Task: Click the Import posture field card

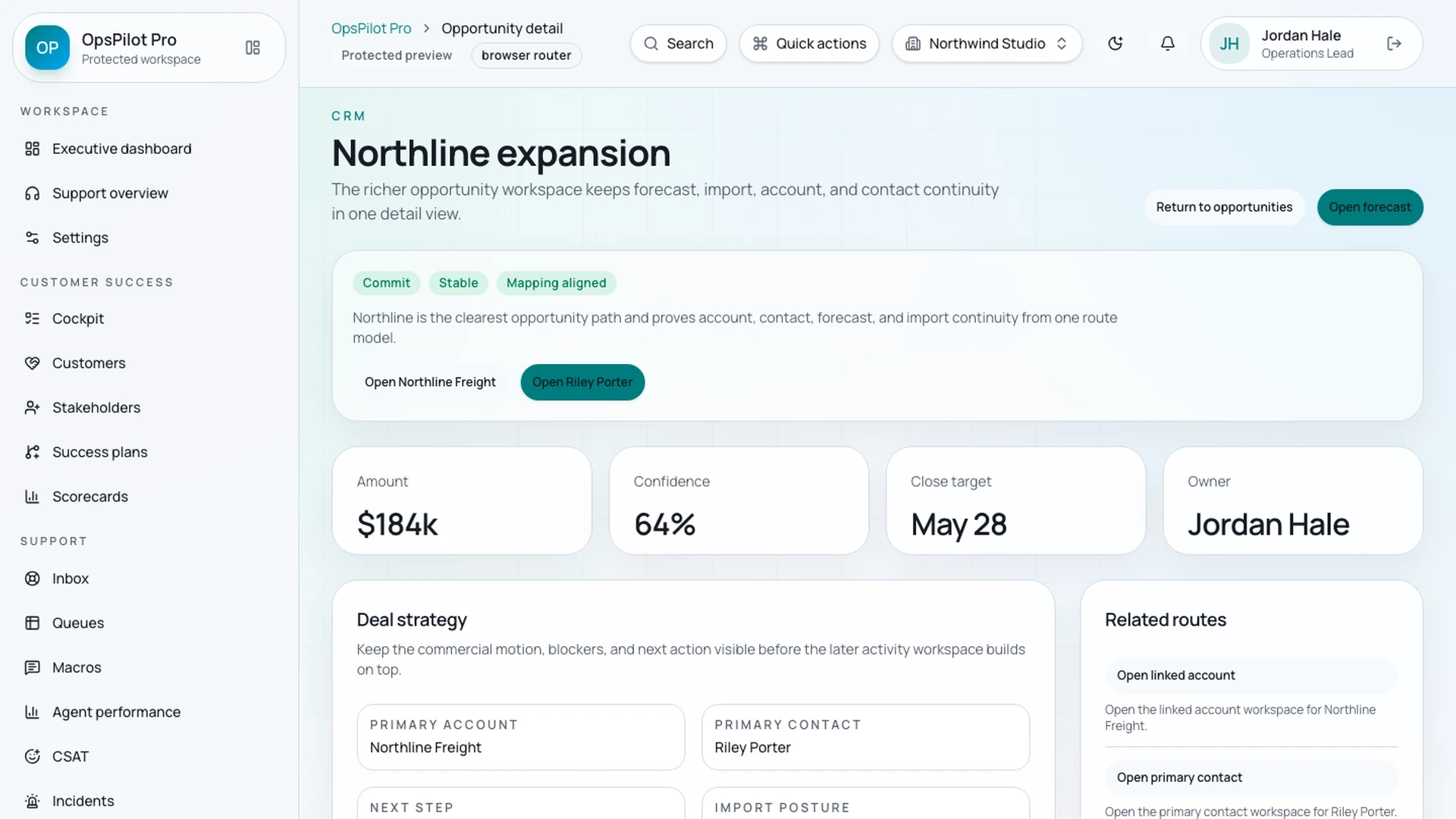Action: [866, 803]
